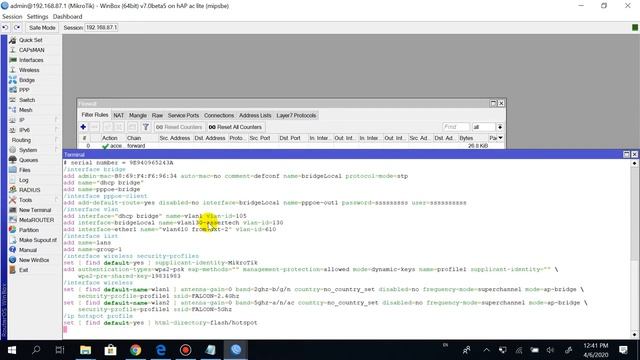Click Reset Counters button
Screen dimensions: 640x360
179,127
